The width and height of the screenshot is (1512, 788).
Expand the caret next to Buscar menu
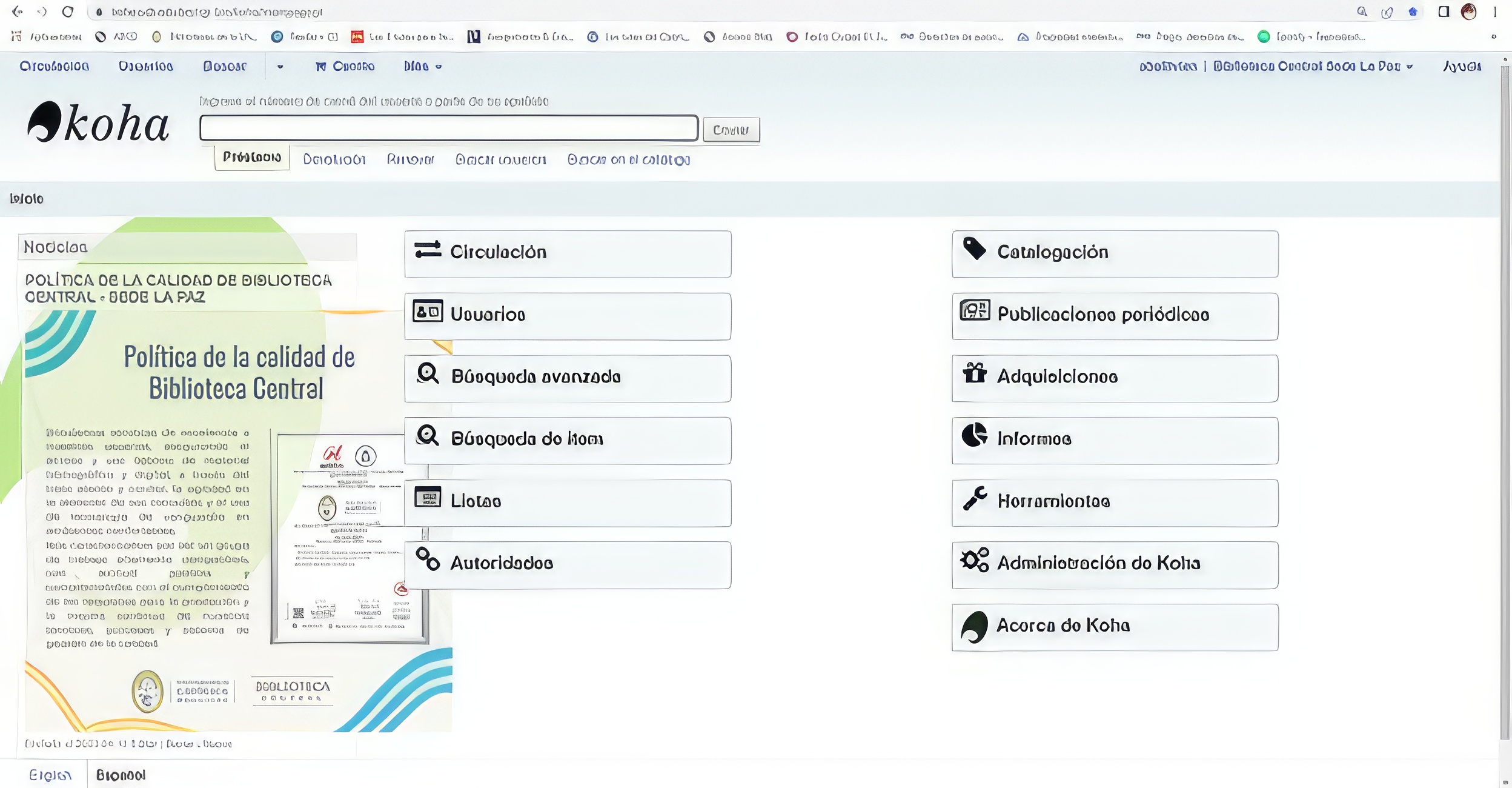tap(280, 67)
